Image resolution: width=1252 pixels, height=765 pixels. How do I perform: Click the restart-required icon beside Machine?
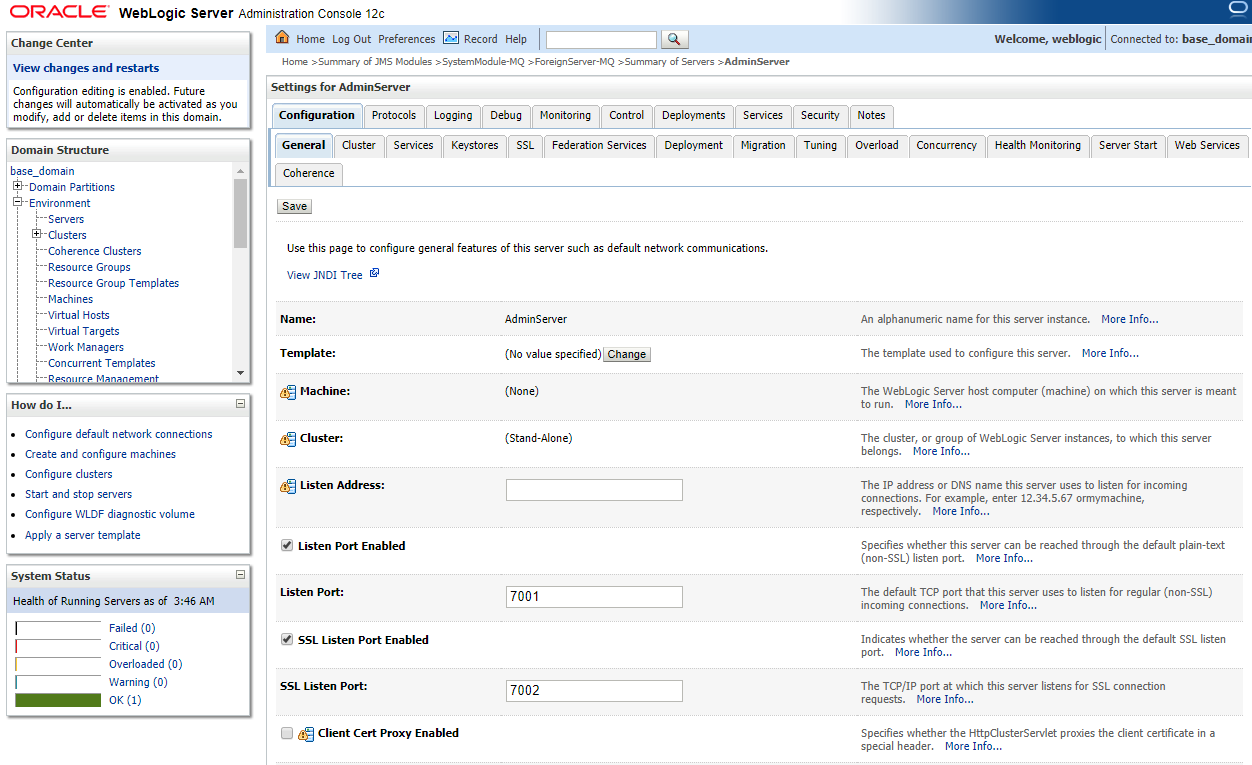288,392
